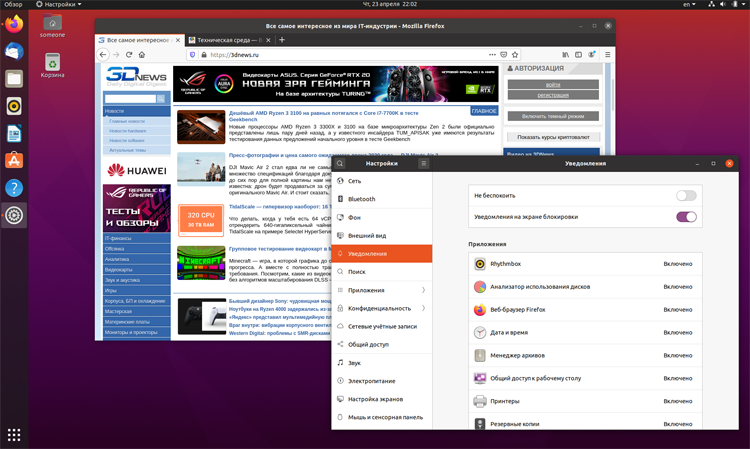
Task: Open a new Firefox tab with plus
Action: click(x=282, y=40)
